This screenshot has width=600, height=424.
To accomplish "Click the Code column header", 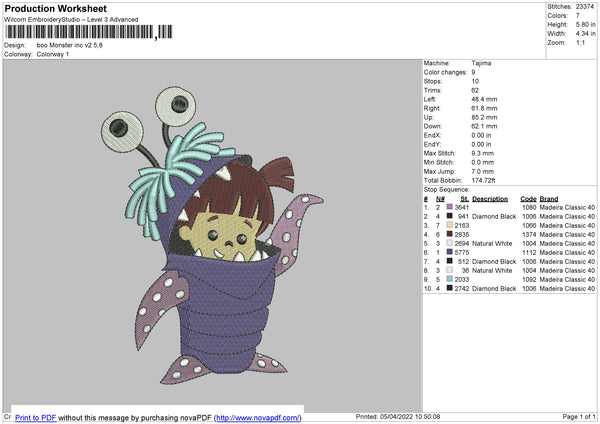I will [x=528, y=199].
